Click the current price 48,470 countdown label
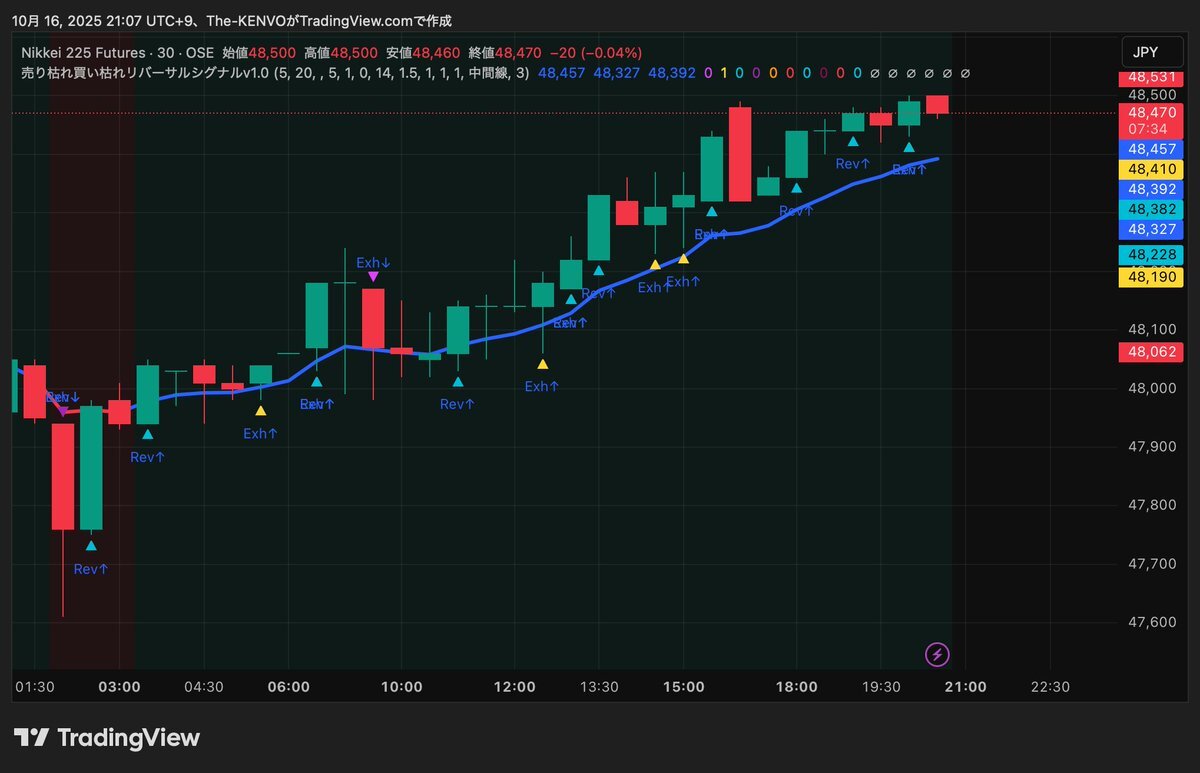 pos(1152,121)
